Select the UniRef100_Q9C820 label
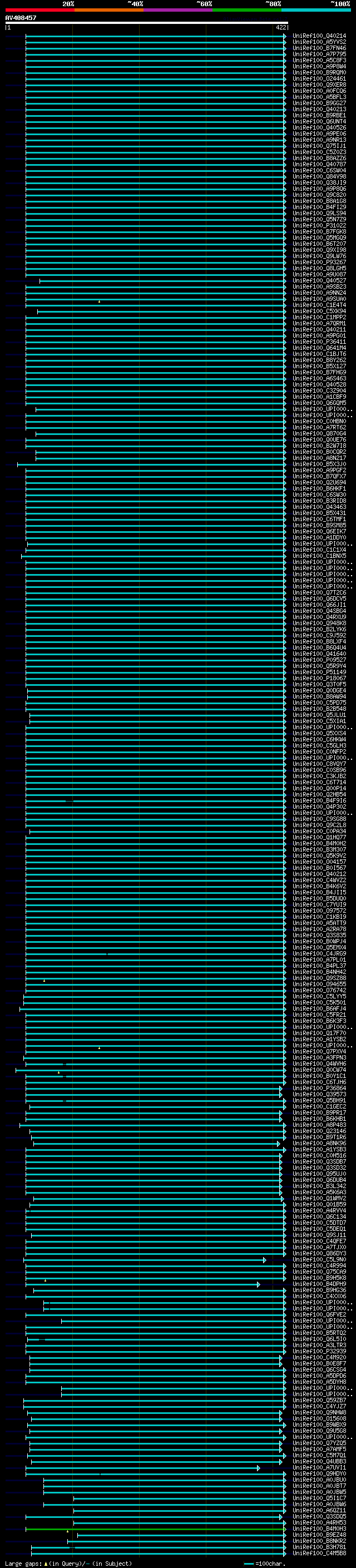 (319, 195)
